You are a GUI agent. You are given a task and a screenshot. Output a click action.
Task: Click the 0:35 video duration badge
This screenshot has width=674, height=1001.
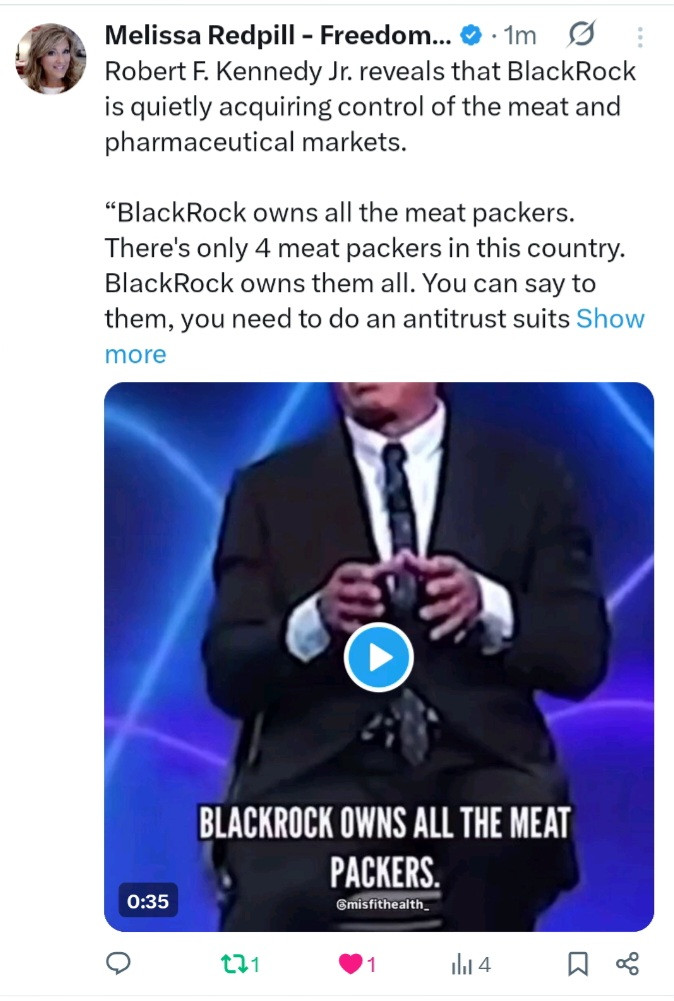point(148,900)
